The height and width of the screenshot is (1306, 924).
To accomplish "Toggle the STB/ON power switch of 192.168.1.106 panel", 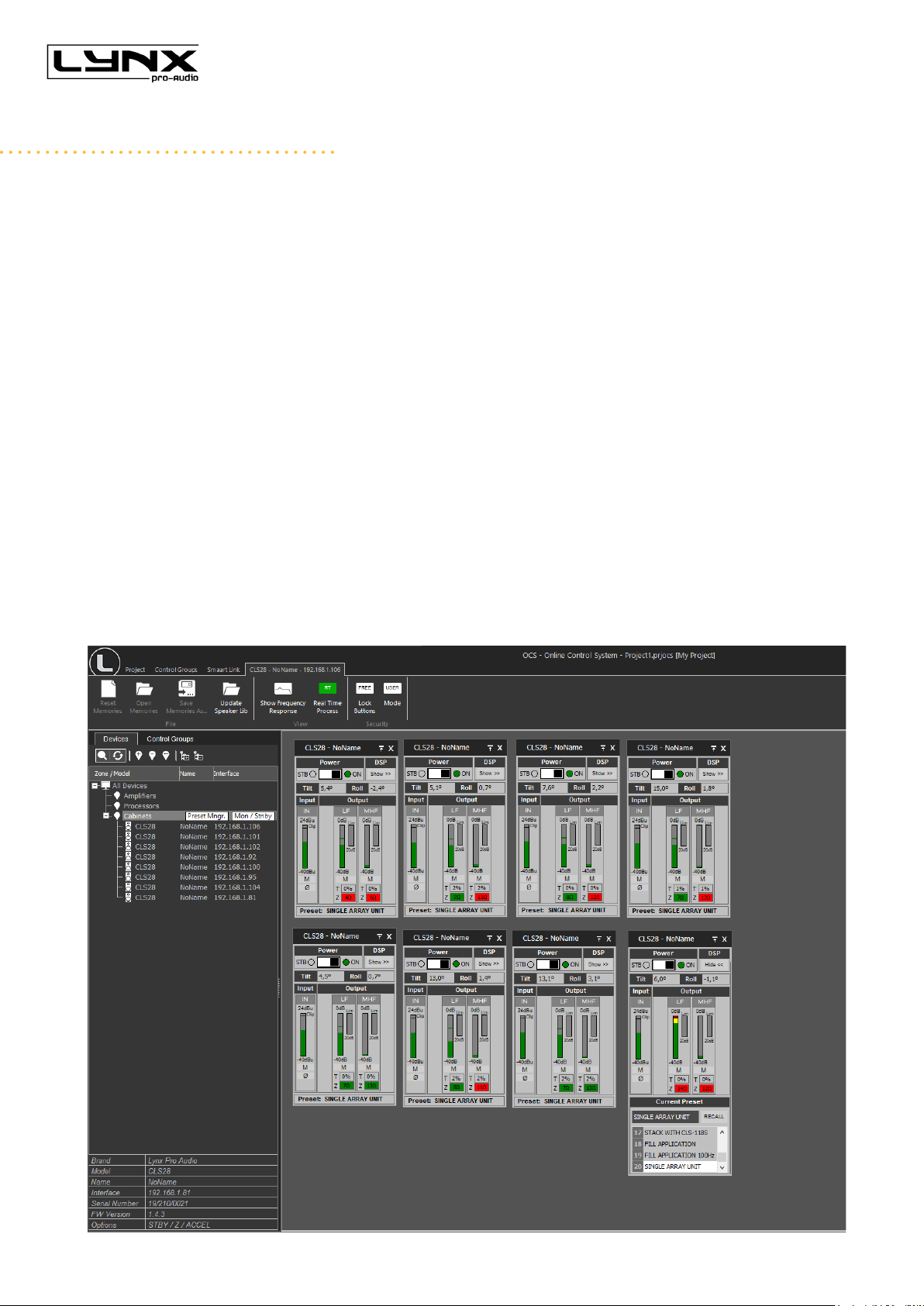I will (329, 774).
